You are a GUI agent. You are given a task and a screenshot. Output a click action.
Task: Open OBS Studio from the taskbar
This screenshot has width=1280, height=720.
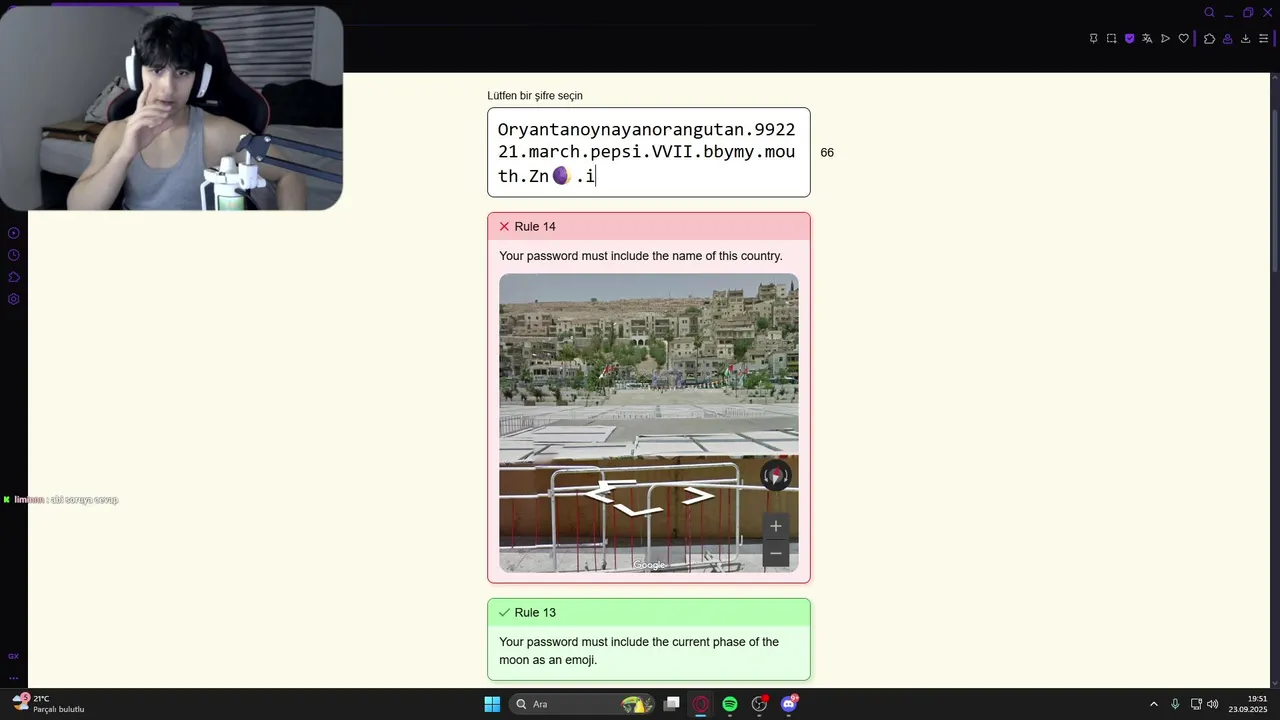coord(759,704)
